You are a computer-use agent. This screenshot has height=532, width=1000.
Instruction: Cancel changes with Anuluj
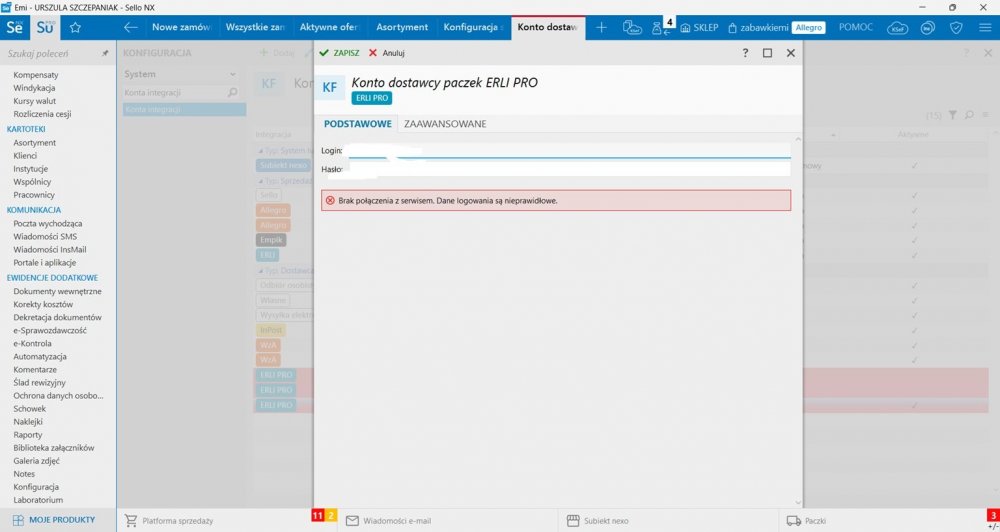pos(386,53)
